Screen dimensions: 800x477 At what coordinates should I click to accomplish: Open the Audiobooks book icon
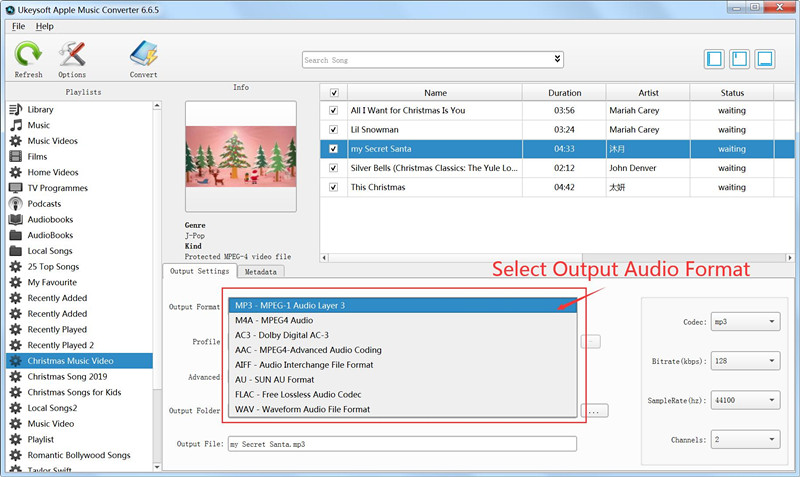pos(16,219)
